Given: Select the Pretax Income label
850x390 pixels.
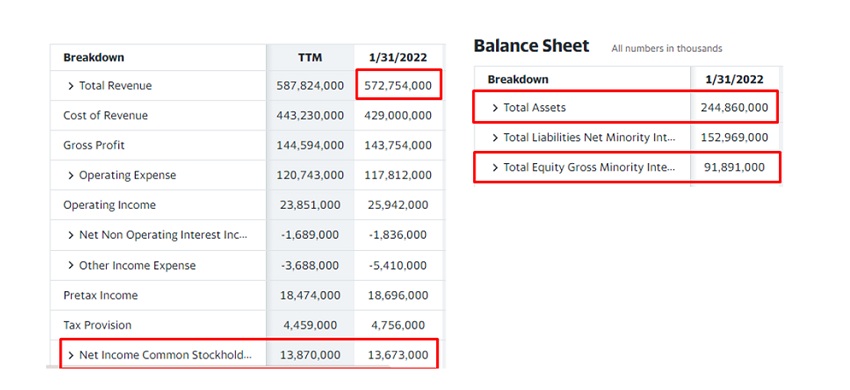Looking at the screenshot, I should (x=101, y=295).
